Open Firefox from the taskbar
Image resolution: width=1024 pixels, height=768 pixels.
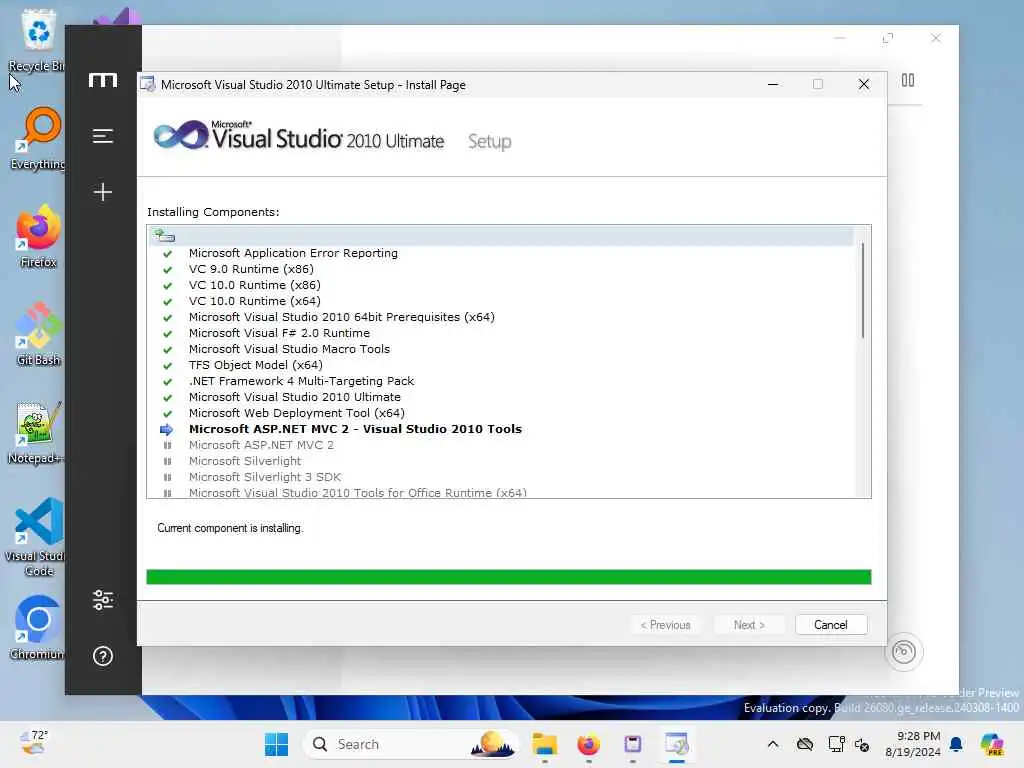click(x=588, y=744)
